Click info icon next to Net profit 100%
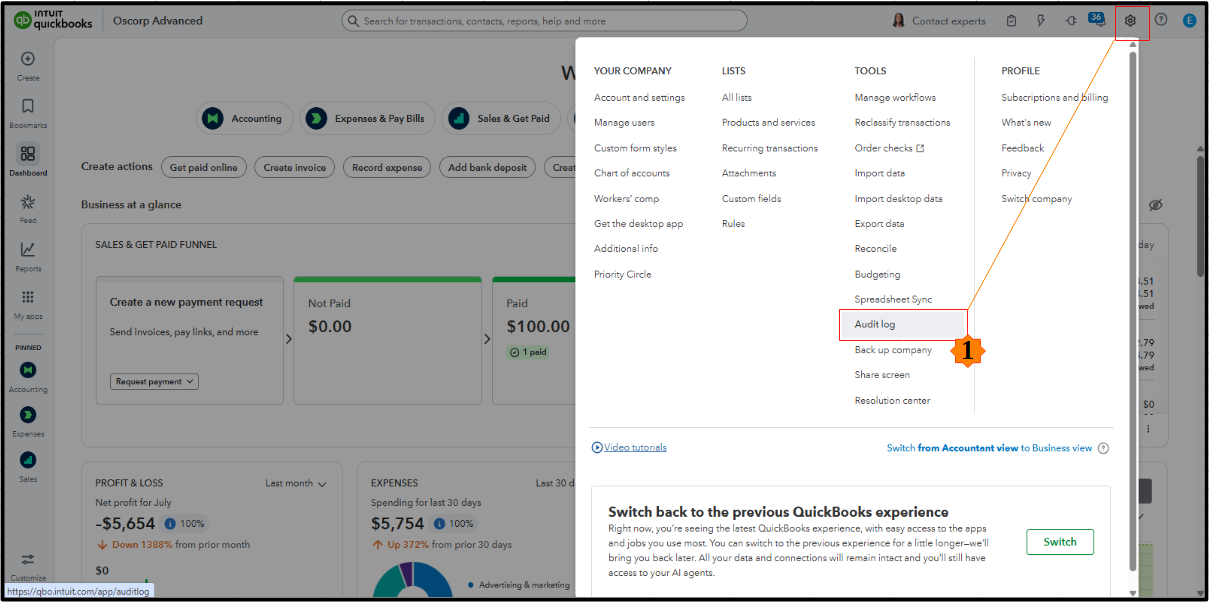The height and width of the screenshot is (602, 1209). [170, 523]
